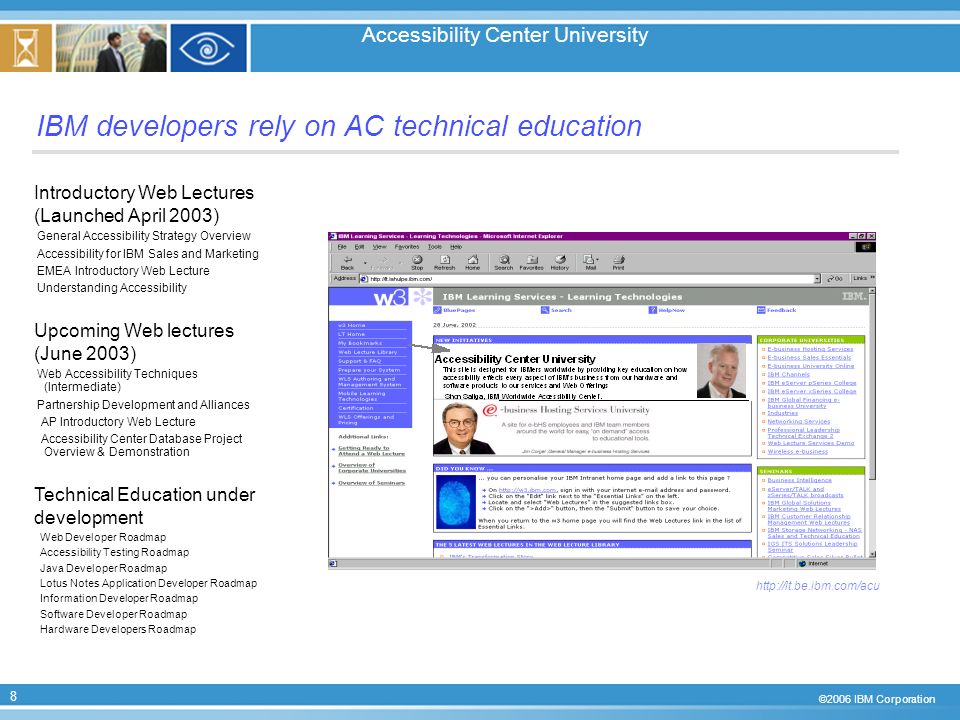Click the Stop toolbar icon
Screen dimensions: 960x720
click(x=417, y=263)
